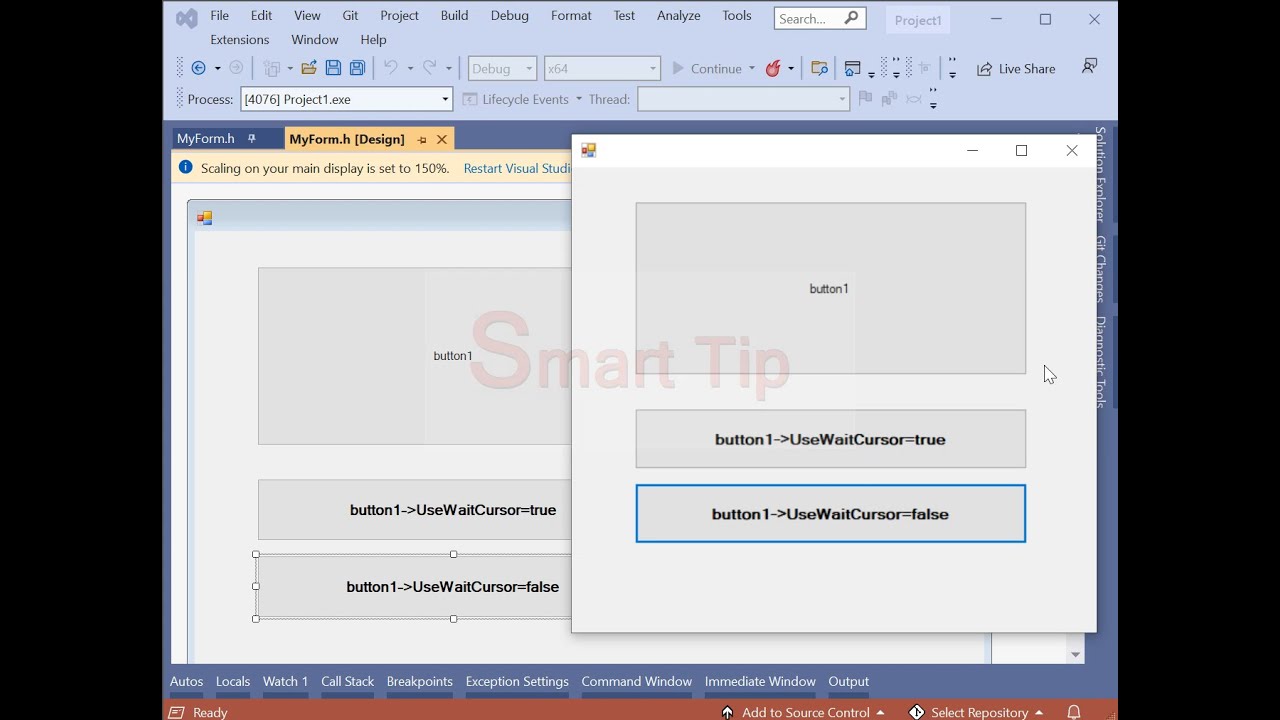Click the flag icon beside Thread box
This screenshot has height=720, width=1280.
(x=865, y=98)
